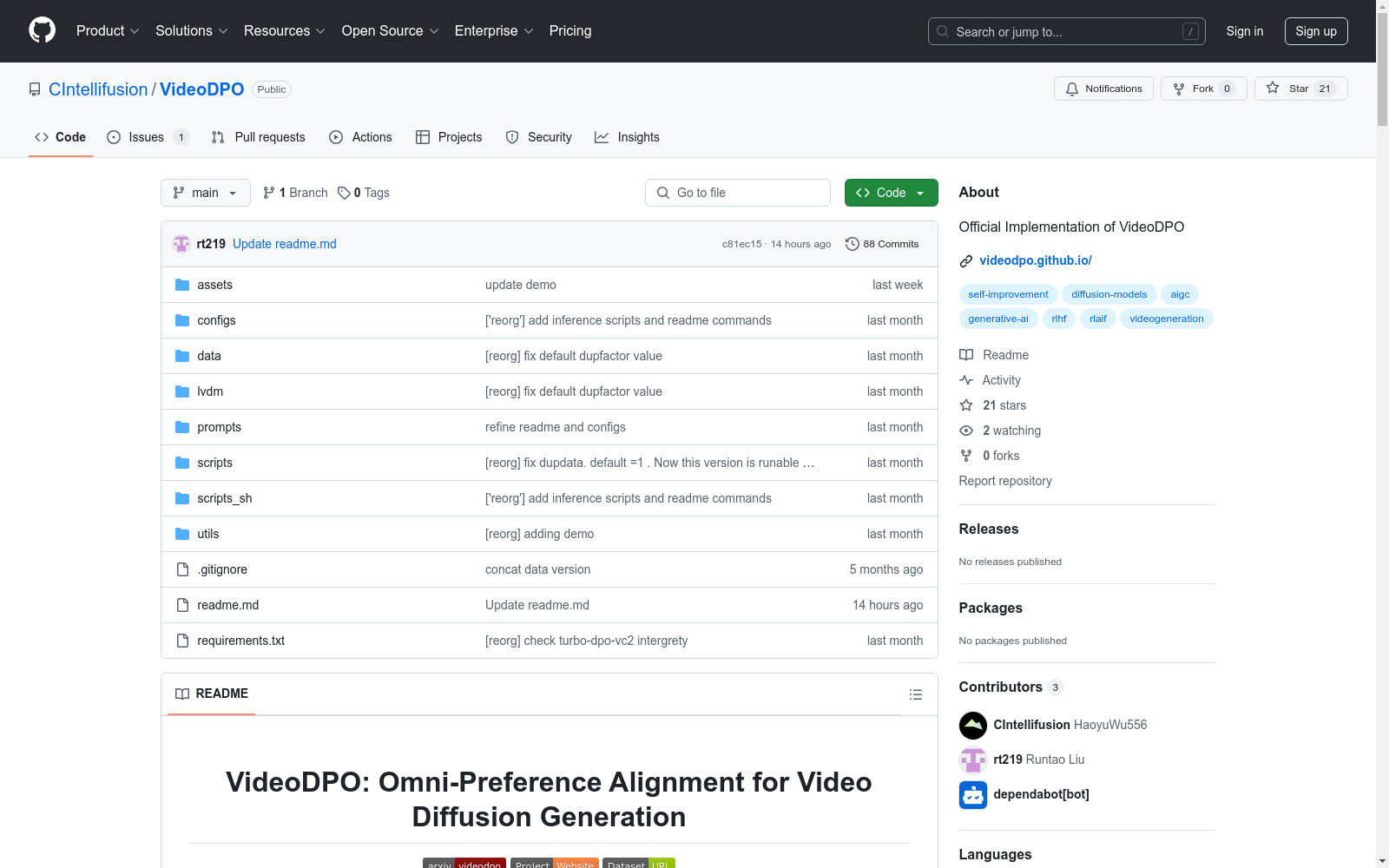The height and width of the screenshot is (868, 1389).
Task: Open the videodpo.github.io website link
Action: pos(1036,260)
